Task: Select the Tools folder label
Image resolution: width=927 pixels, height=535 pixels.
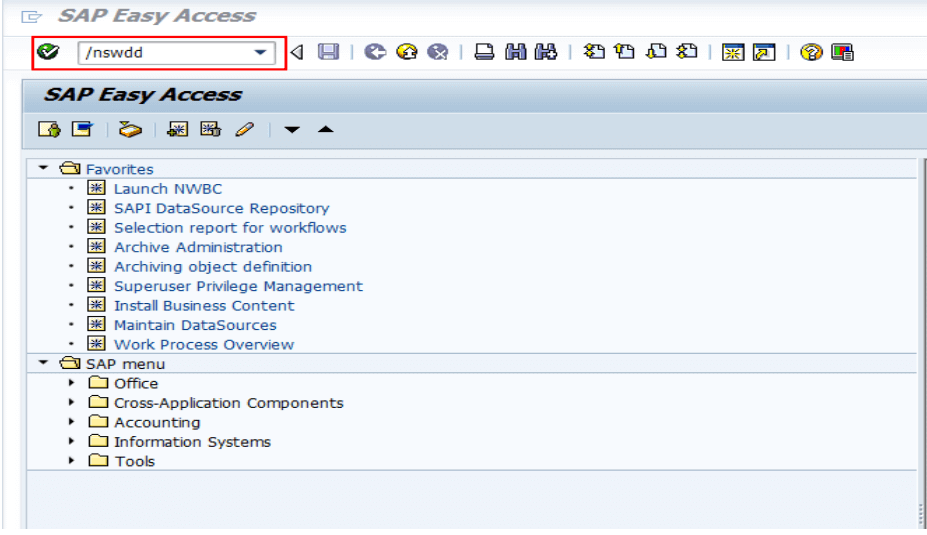Action: 134,461
